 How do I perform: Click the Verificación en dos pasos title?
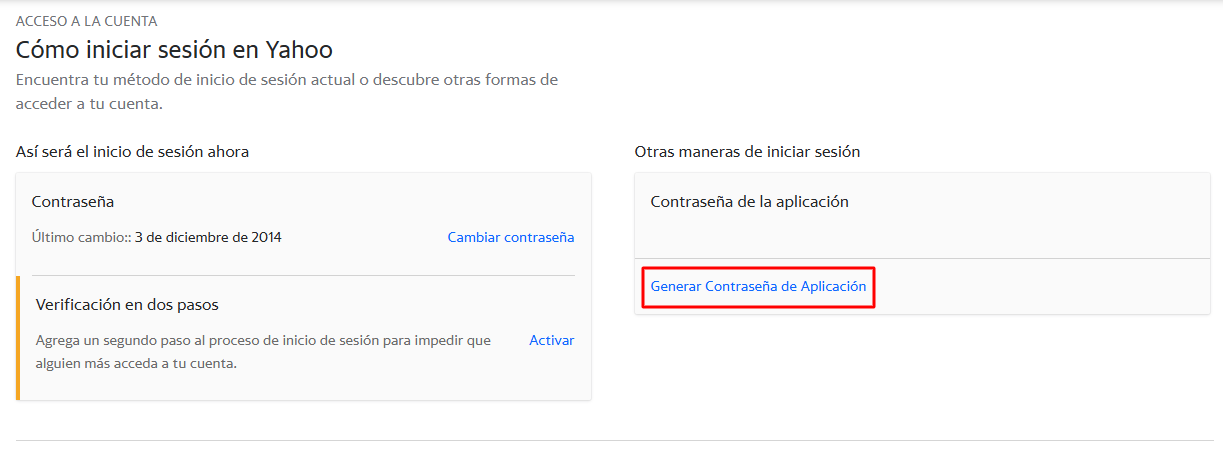pyautogui.click(x=127, y=304)
